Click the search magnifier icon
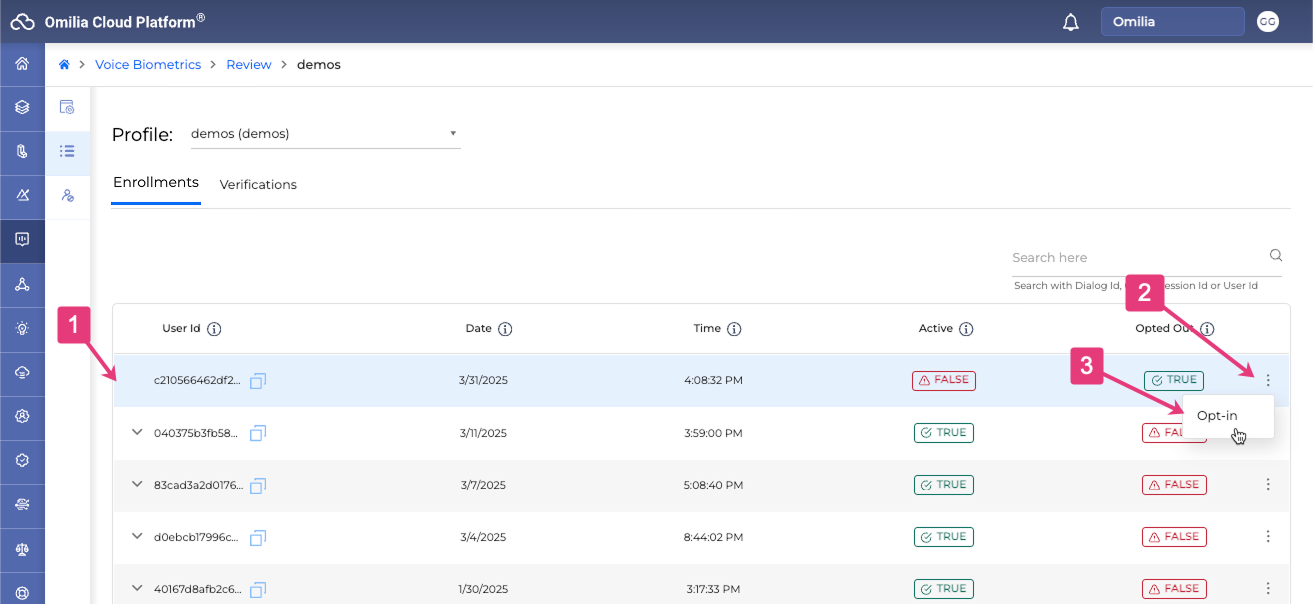 (x=1276, y=255)
